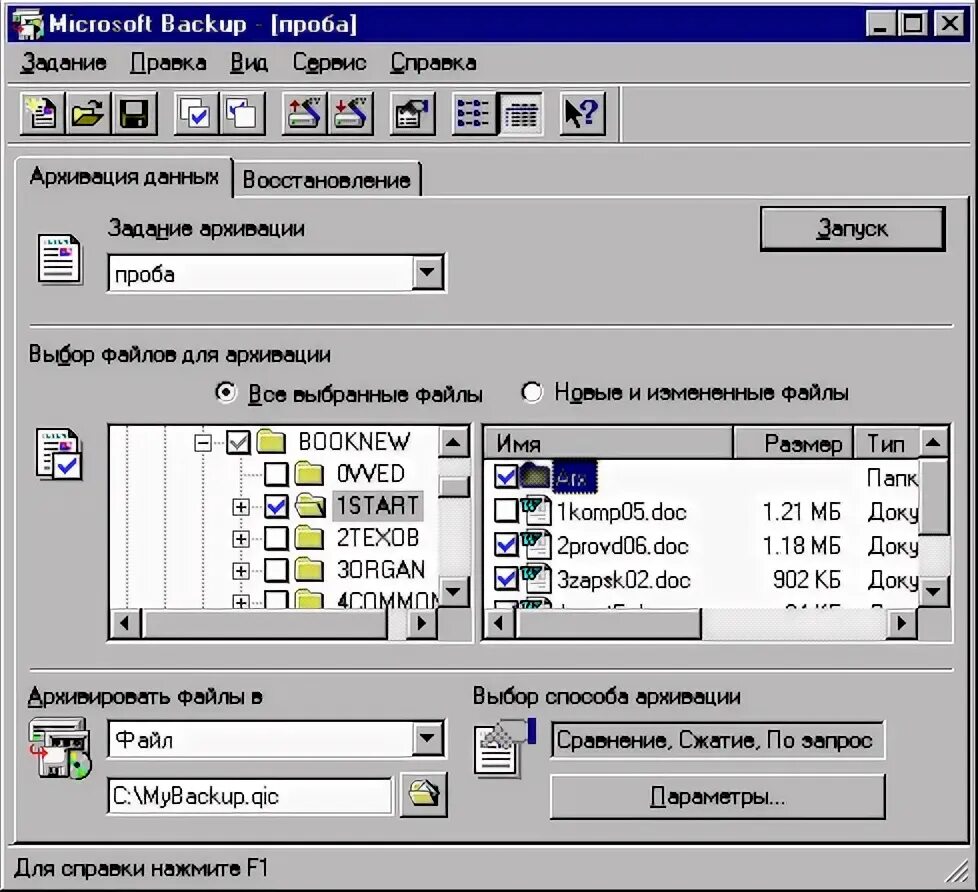Click the BOOKNEW folder icon
Image resolution: width=978 pixels, height=892 pixels.
coord(271,442)
